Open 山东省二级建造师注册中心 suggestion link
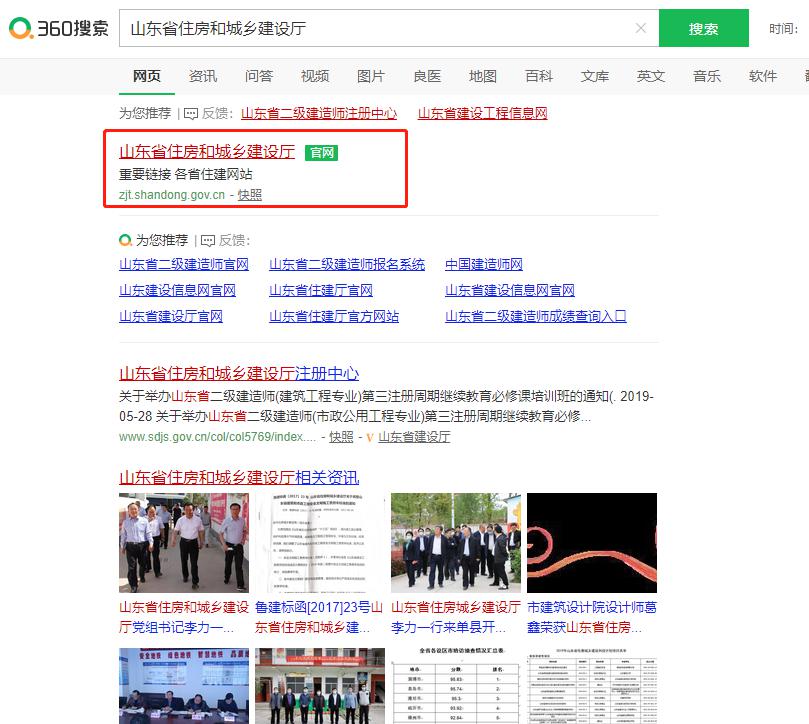The height and width of the screenshot is (724, 809). [x=318, y=114]
